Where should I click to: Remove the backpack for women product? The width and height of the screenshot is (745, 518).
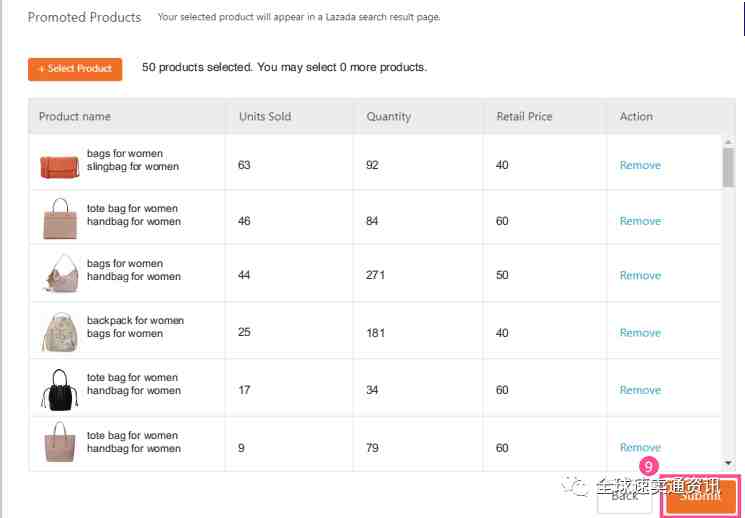pyautogui.click(x=640, y=333)
